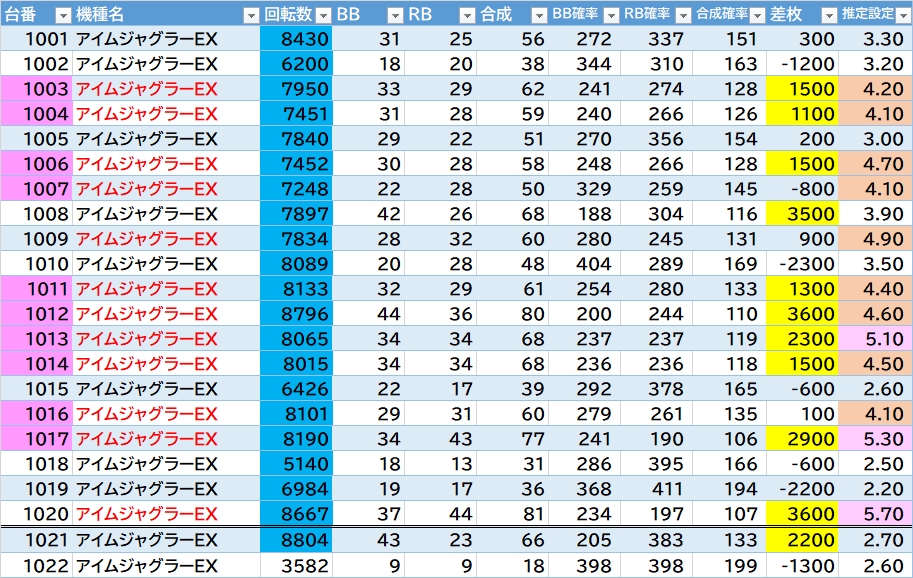Select combined total 81 in row 1020

tap(513, 514)
